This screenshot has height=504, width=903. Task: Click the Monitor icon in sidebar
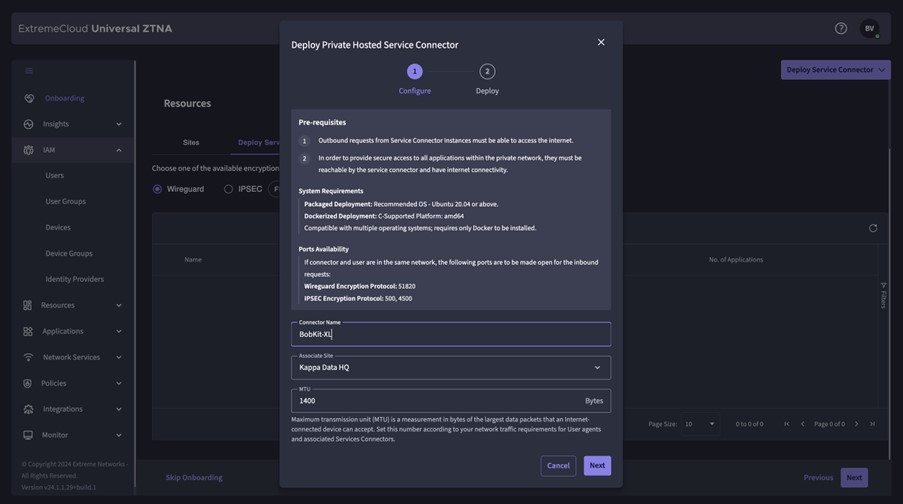[29, 435]
